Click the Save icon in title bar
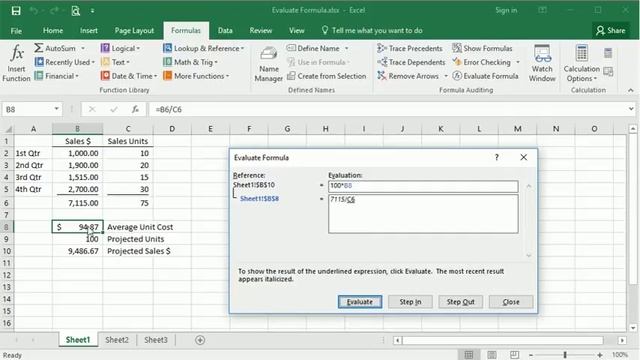 (x=16, y=11)
